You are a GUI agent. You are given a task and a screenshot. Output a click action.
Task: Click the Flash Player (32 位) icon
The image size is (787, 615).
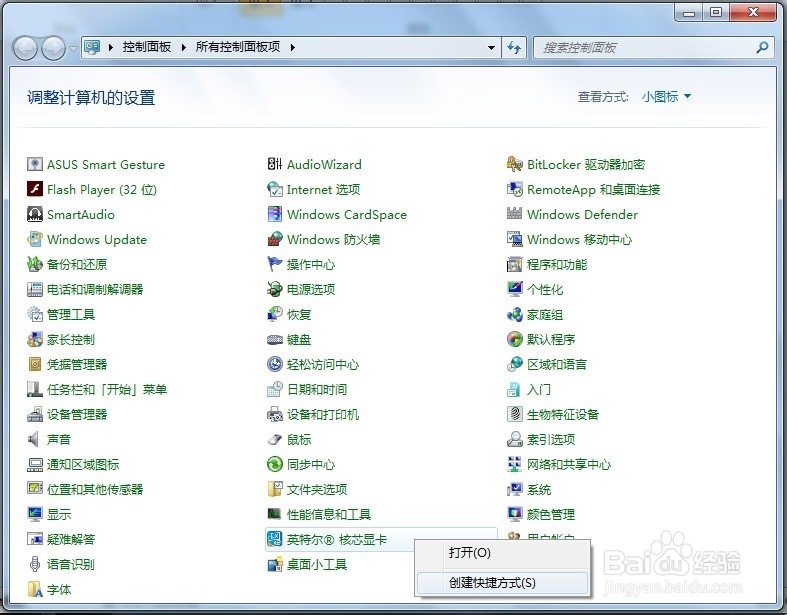tap(35, 189)
